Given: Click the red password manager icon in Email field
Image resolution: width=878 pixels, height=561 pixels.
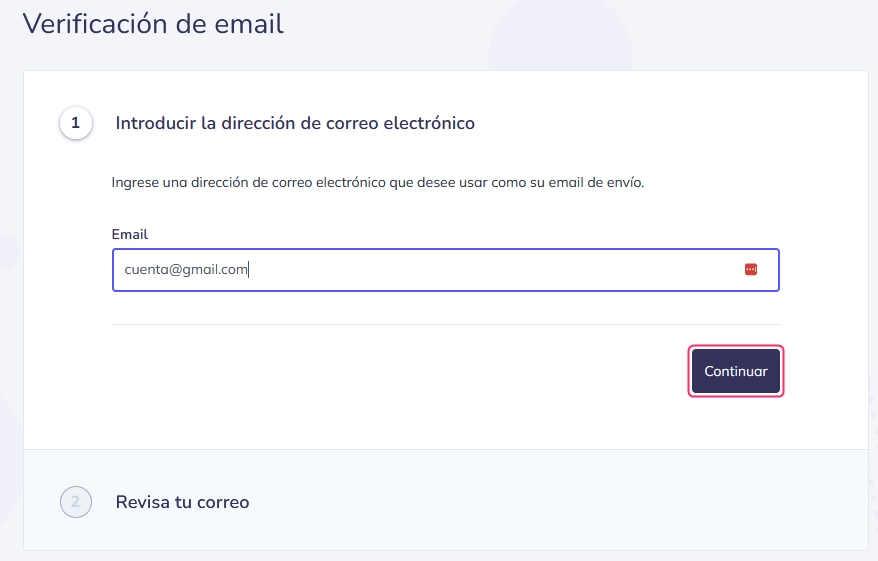Looking at the screenshot, I should [x=751, y=269].
